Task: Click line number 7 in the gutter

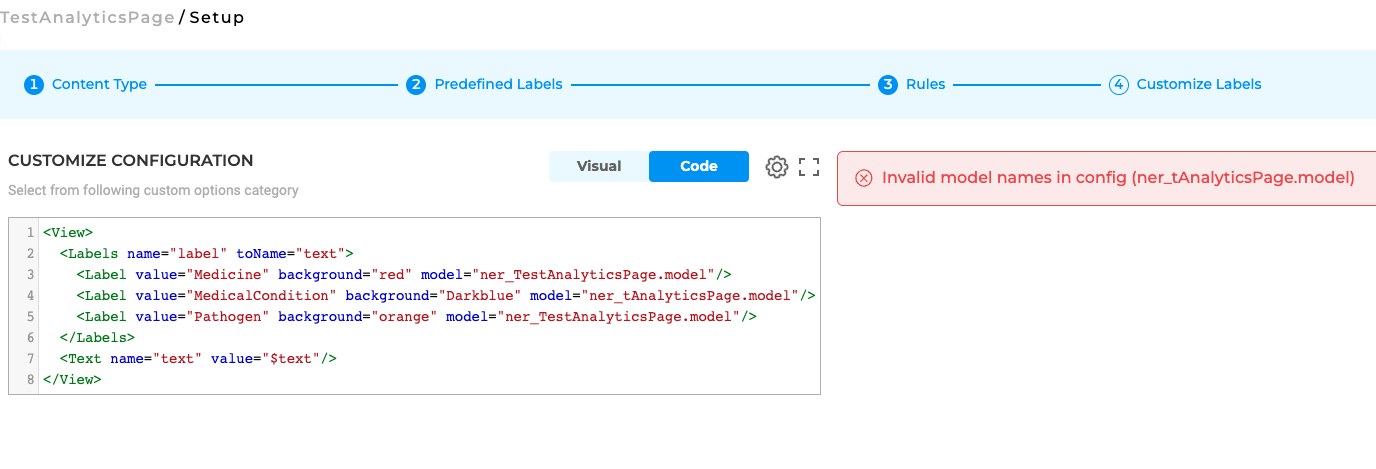Action: pos(31,359)
